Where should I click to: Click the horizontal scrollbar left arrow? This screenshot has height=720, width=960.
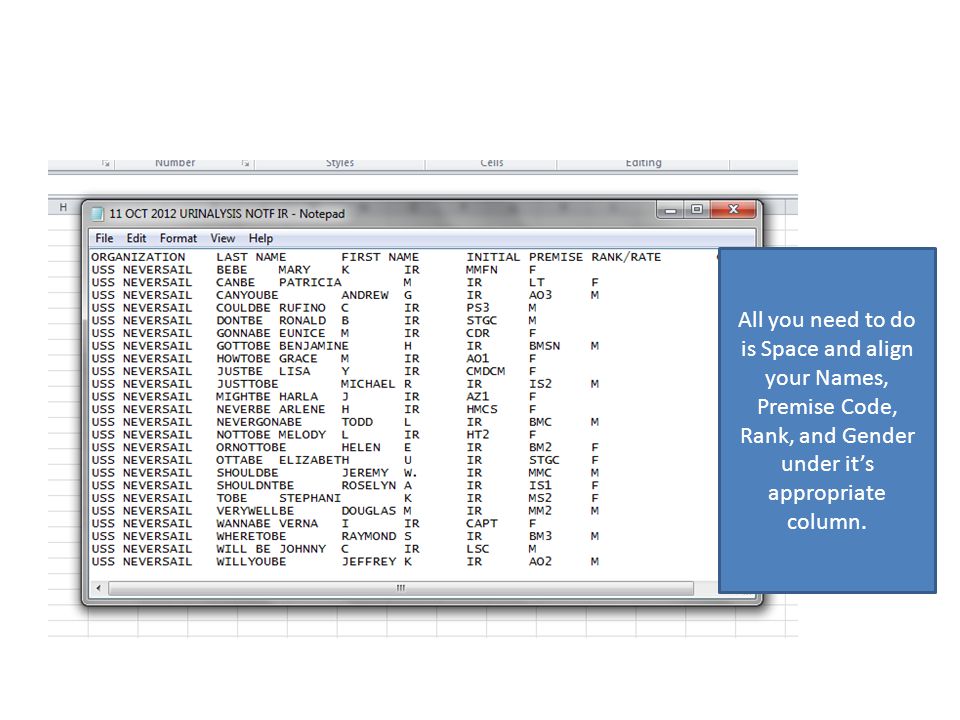tap(99, 588)
